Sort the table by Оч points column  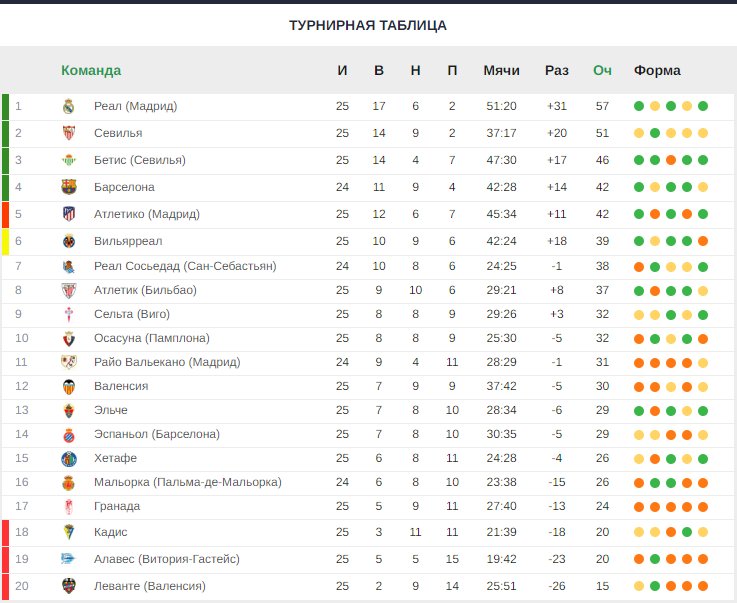(x=602, y=70)
